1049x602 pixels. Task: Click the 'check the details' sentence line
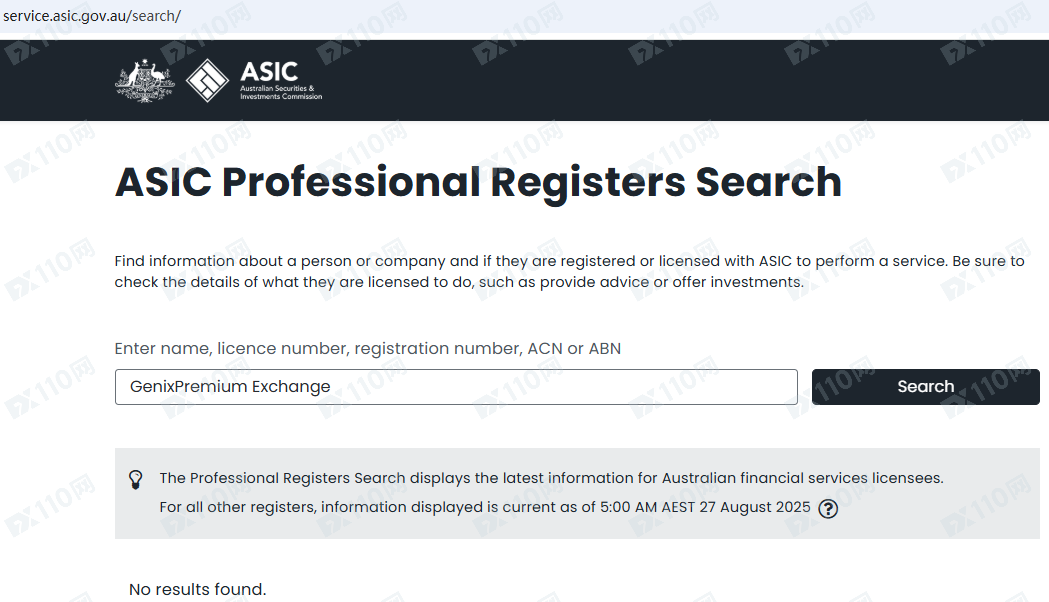pos(459,282)
